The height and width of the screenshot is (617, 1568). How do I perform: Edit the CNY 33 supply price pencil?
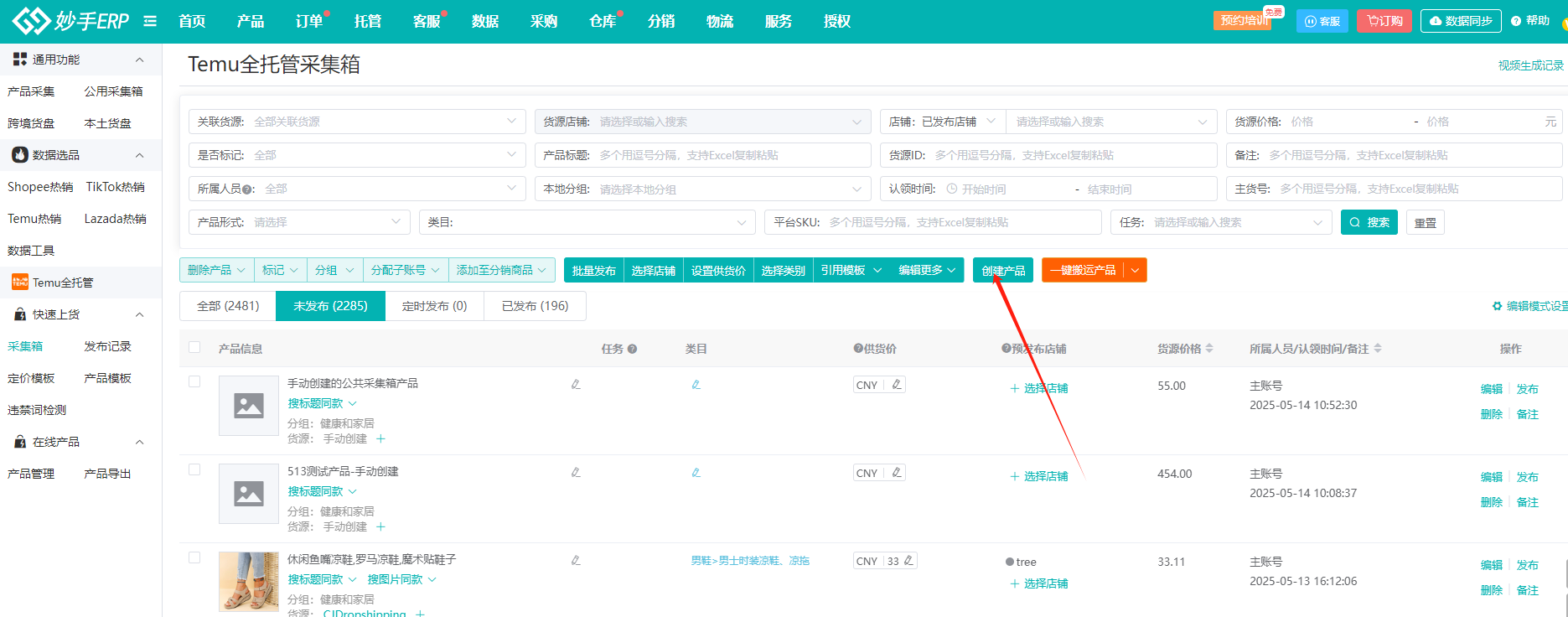(908, 561)
